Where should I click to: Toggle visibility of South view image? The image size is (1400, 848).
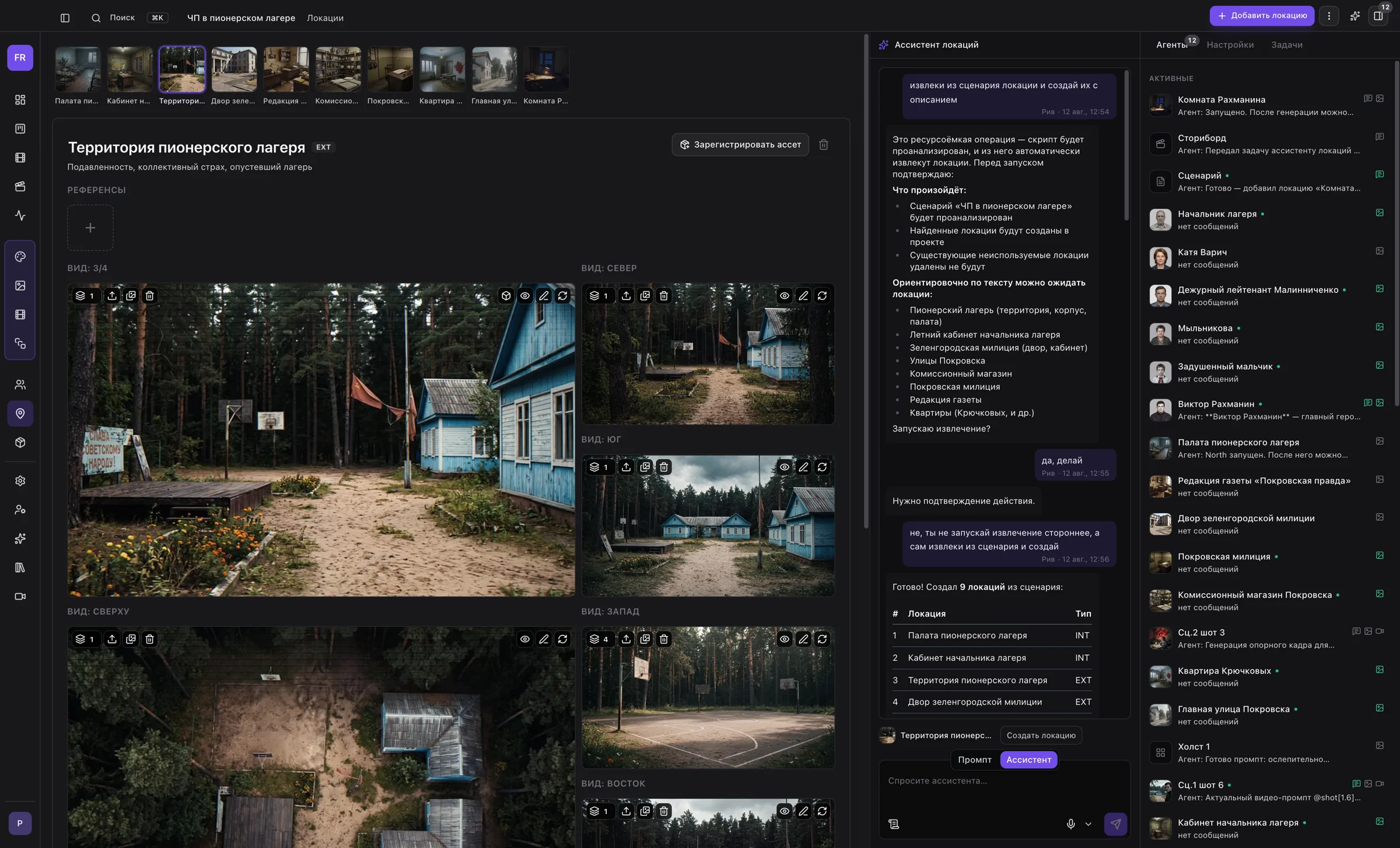click(785, 467)
